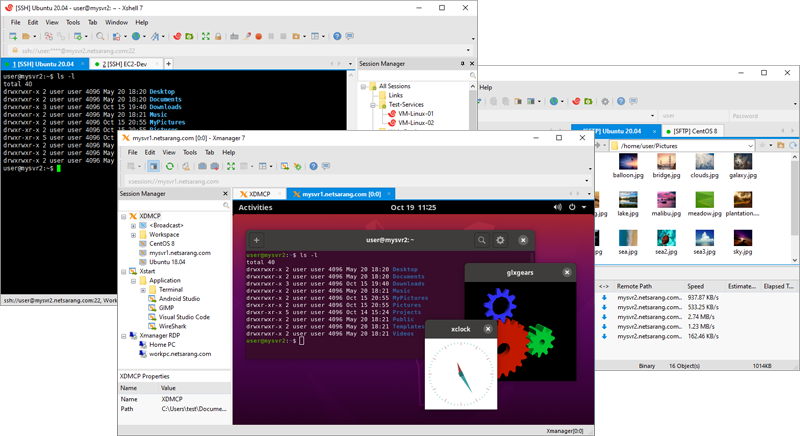The width and height of the screenshot is (800, 436).
Task: Click the Open folder icon in Xshell toolbar
Action: tap(26, 36)
